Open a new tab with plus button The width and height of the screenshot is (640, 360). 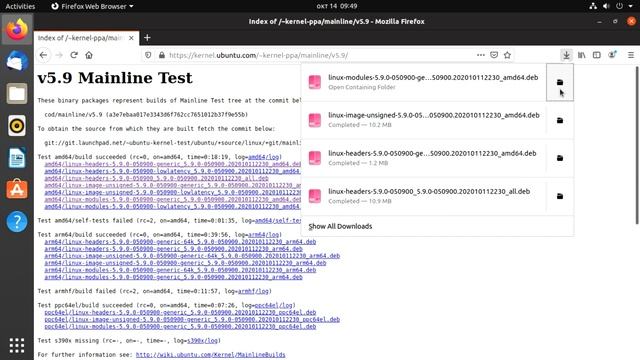click(147, 38)
